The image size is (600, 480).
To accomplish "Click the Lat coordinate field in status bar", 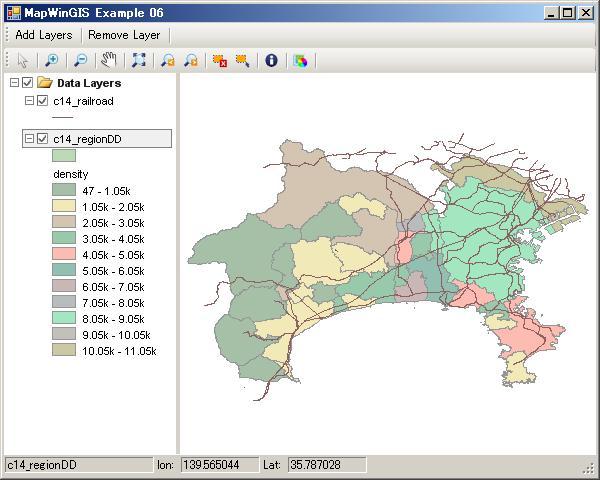I will point(326,465).
